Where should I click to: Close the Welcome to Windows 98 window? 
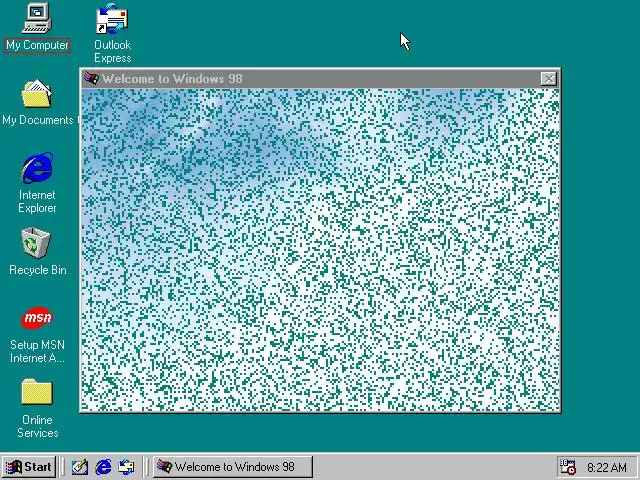[x=549, y=78]
